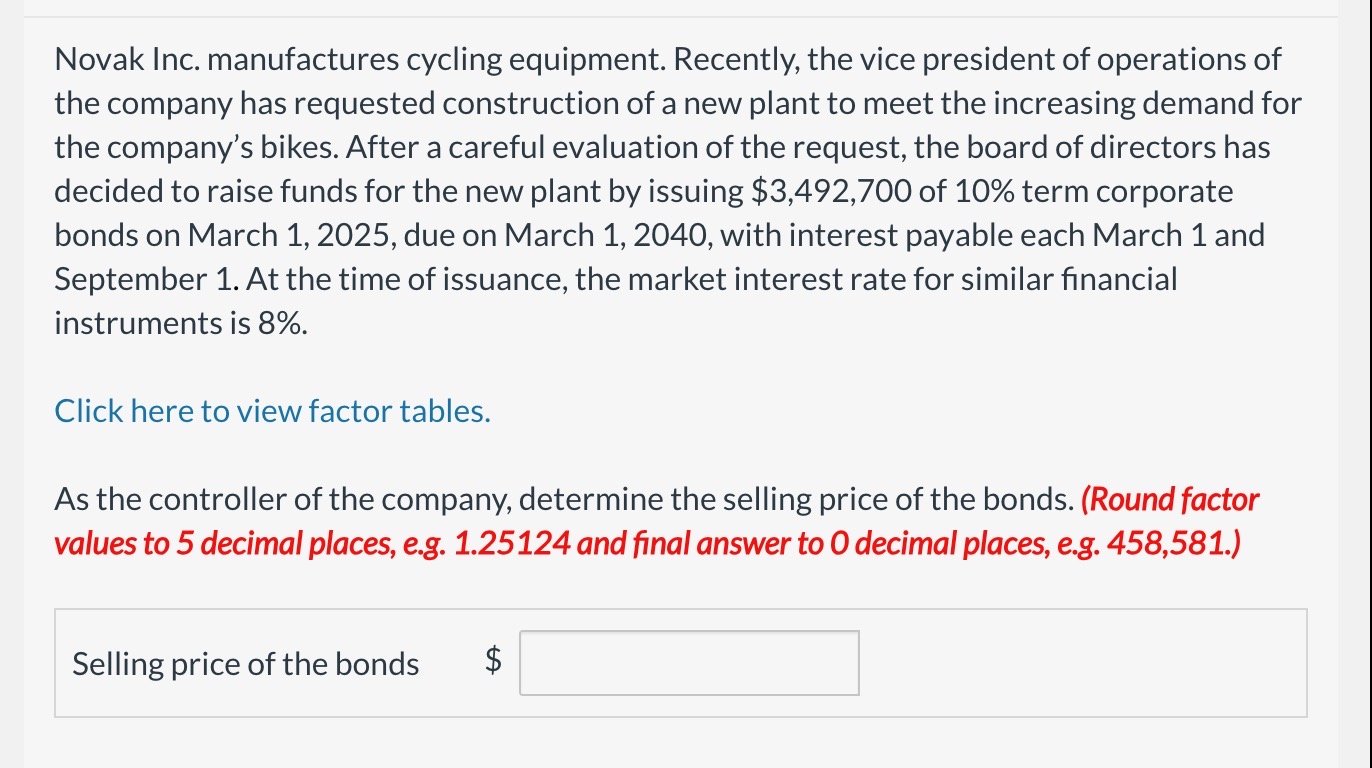Click the 'Selling price of the bonds' label
The image size is (1372, 768).
[245, 664]
